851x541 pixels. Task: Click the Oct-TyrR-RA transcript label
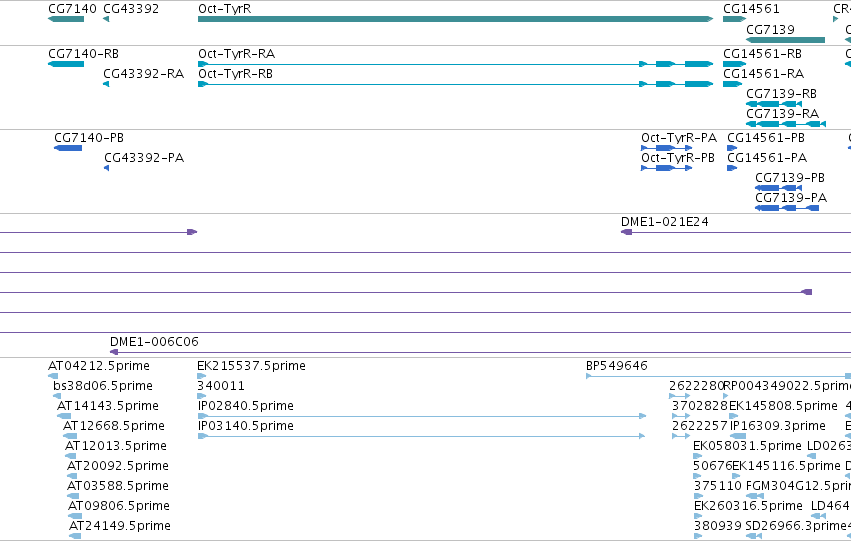tap(237, 54)
